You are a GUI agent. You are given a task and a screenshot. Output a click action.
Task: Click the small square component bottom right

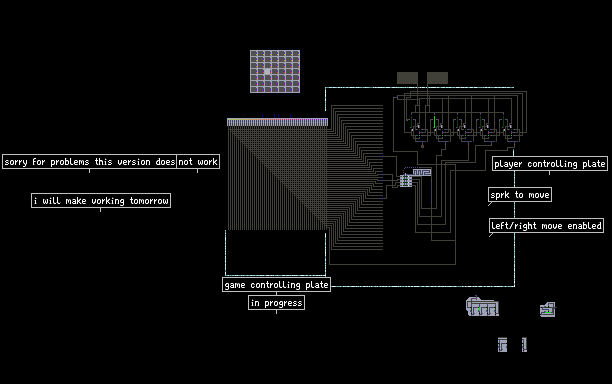tap(548, 309)
